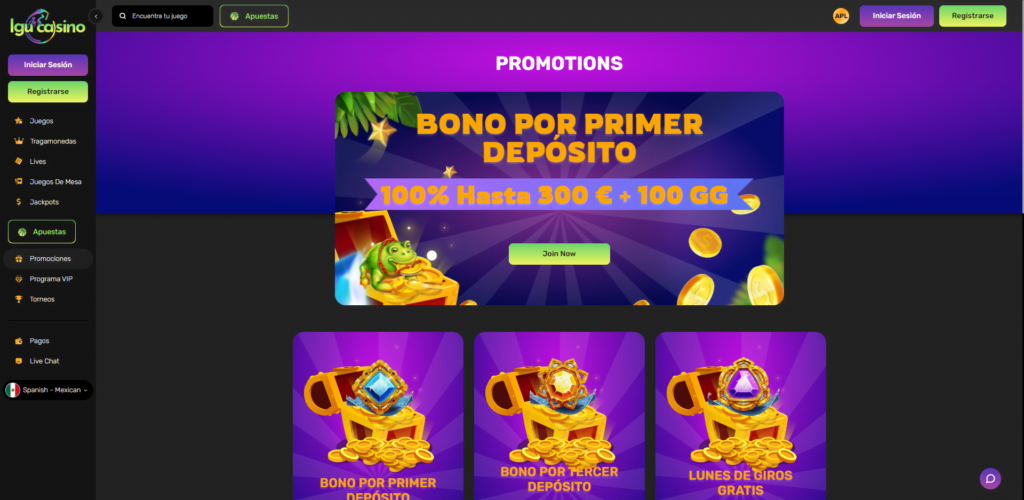Click Join Now on the banner
1024x500 pixels.
(559, 254)
